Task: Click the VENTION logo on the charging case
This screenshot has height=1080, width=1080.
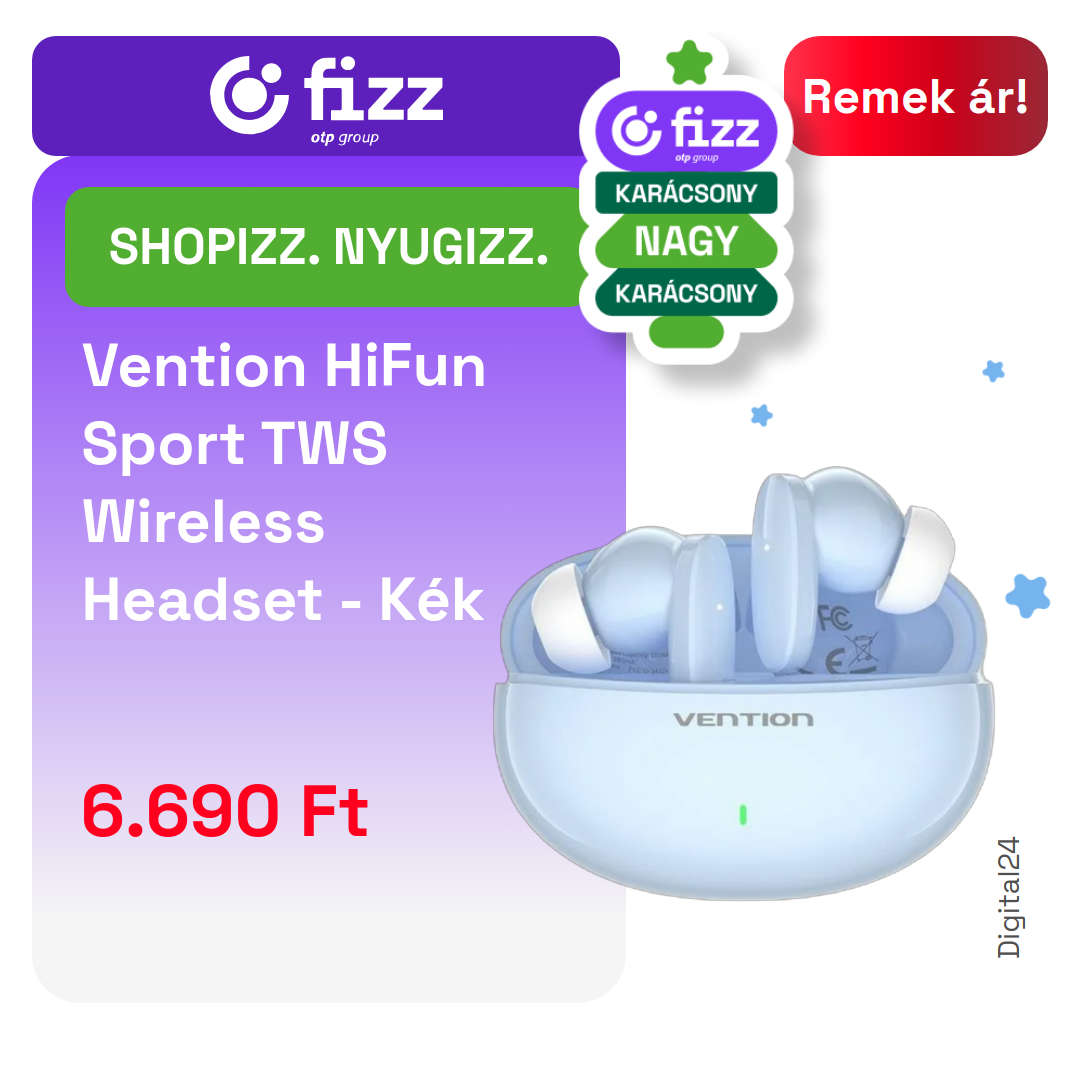Action: pos(743,720)
